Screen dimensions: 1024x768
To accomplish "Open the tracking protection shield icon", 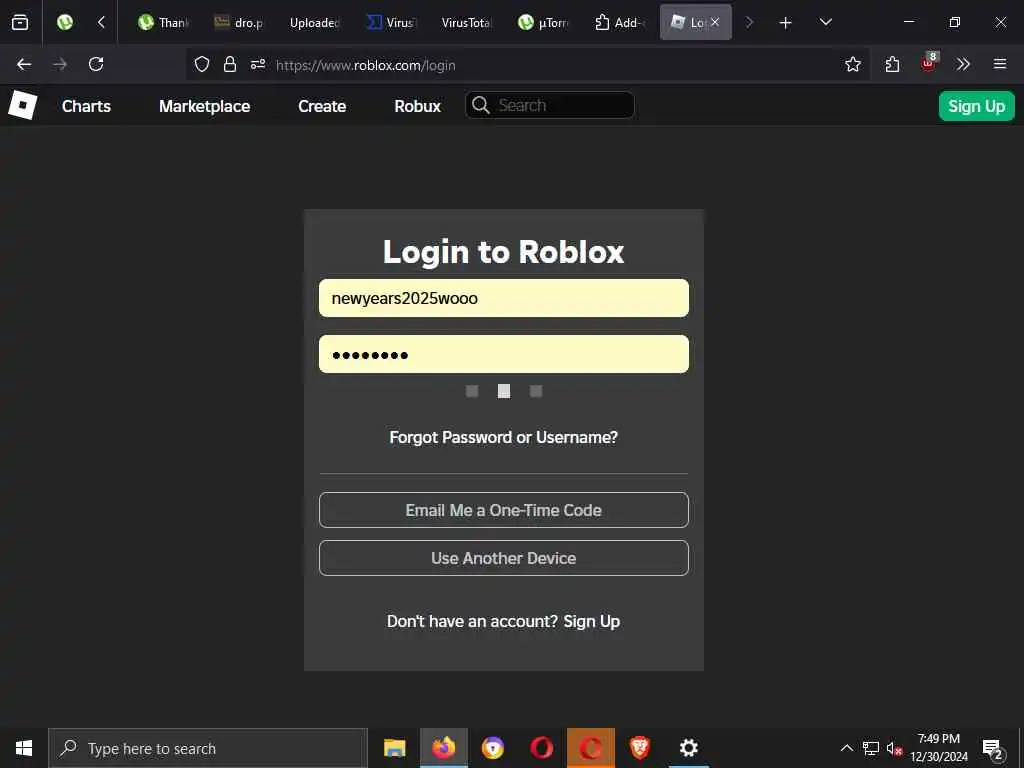I will (x=202, y=64).
